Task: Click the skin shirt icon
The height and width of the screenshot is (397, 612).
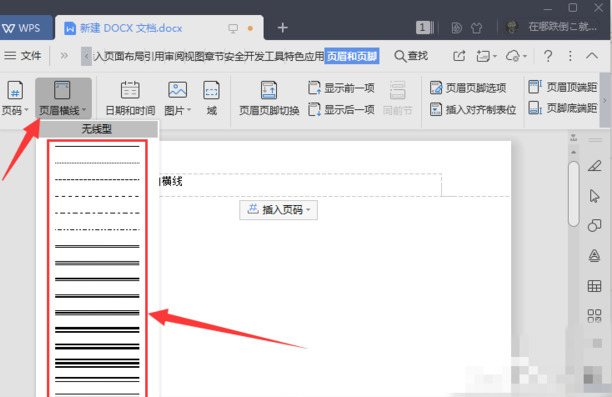Action: tap(477, 28)
